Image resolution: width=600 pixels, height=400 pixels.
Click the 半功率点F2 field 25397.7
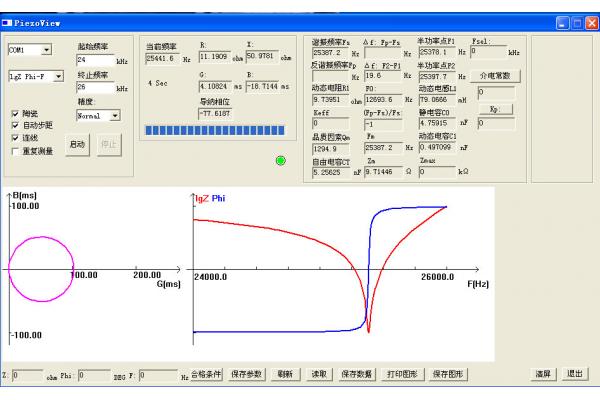tap(437, 77)
